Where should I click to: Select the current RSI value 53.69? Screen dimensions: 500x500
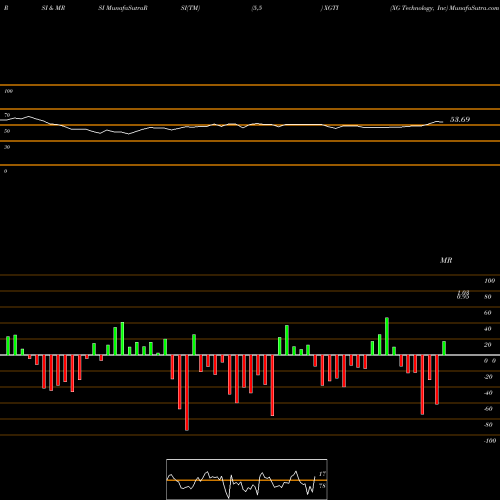click(460, 119)
